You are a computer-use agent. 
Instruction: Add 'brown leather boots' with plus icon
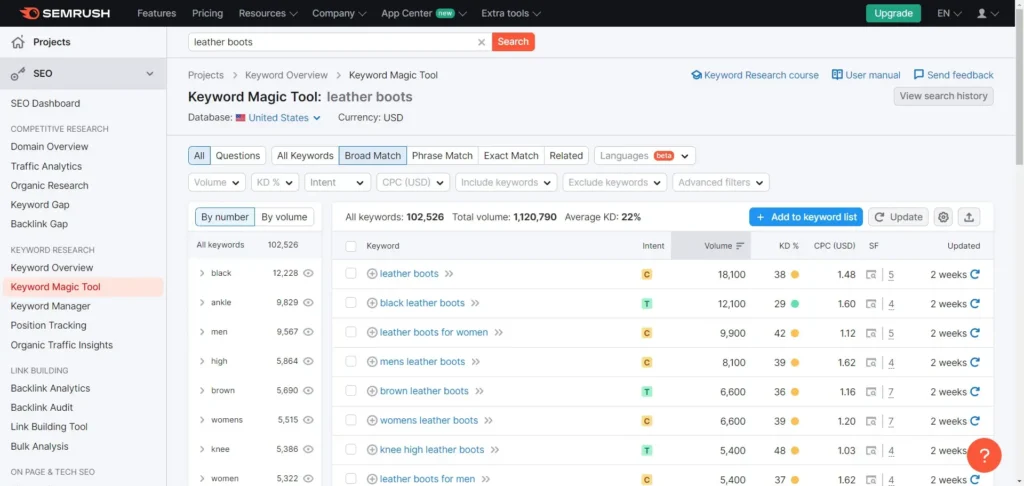click(372, 391)
